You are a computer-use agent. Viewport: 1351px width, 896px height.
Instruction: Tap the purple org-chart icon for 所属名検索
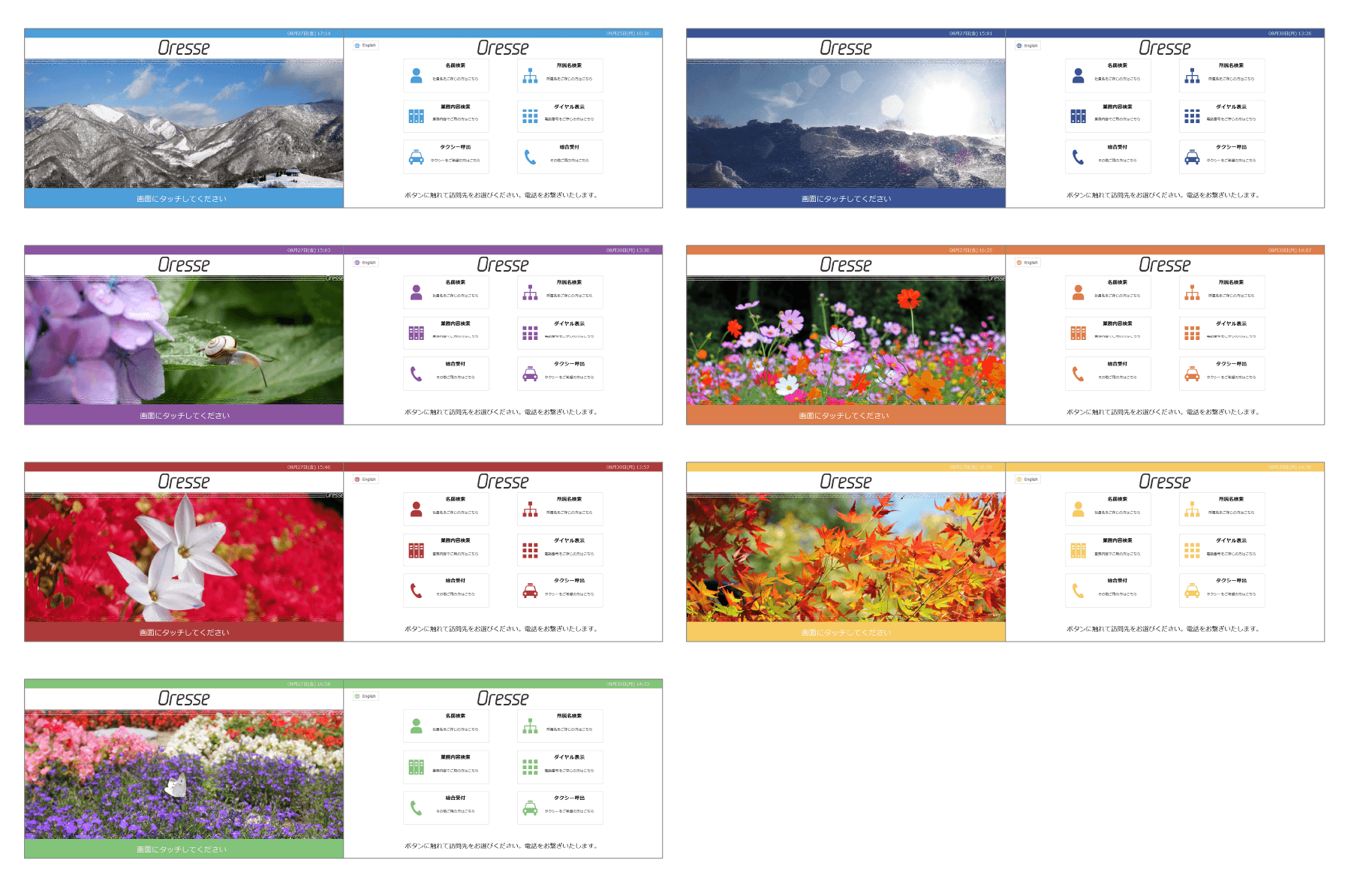pyautogui.click(x=531, y=292)
